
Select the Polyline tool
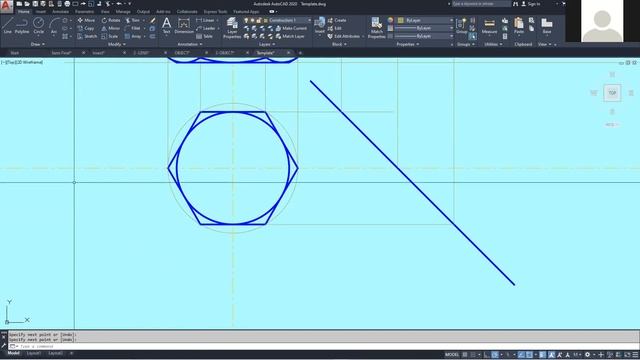click(22, 25)
